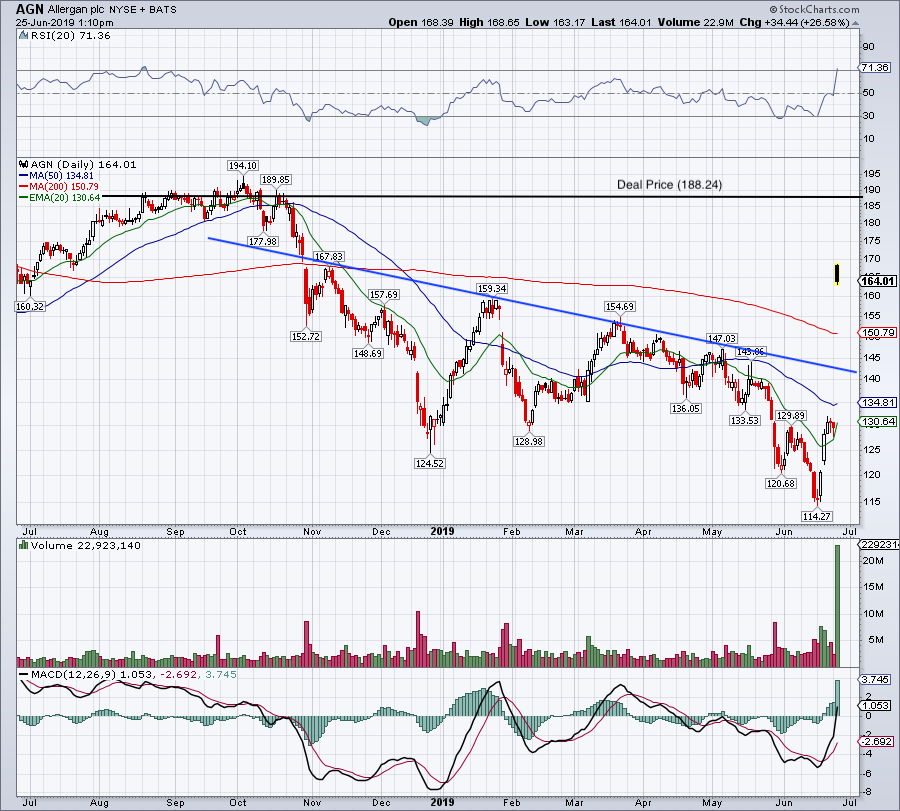Select the AGN ticker symbol in header

tap(30, 9)
